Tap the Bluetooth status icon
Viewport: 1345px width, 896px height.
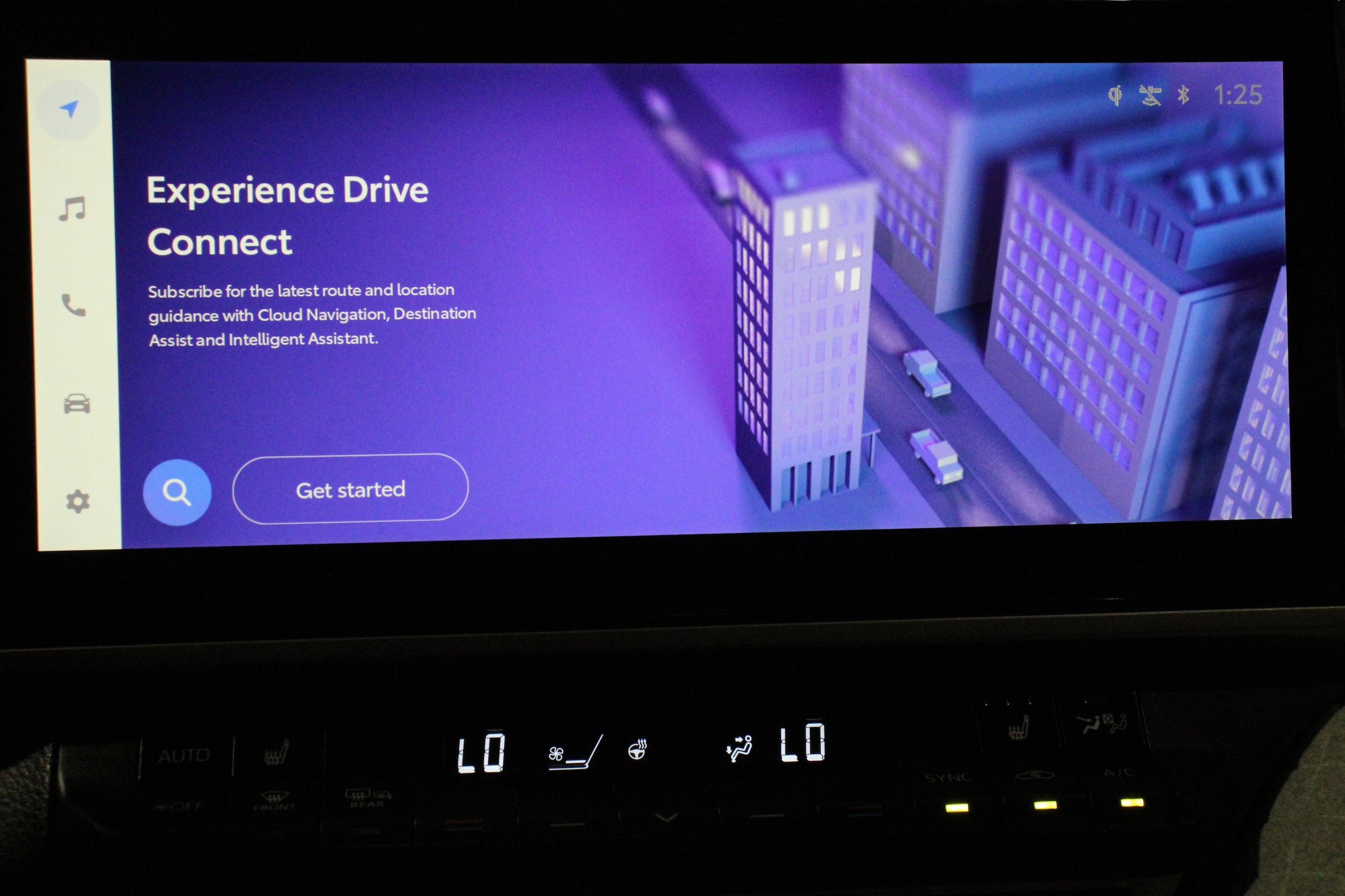1183,95
